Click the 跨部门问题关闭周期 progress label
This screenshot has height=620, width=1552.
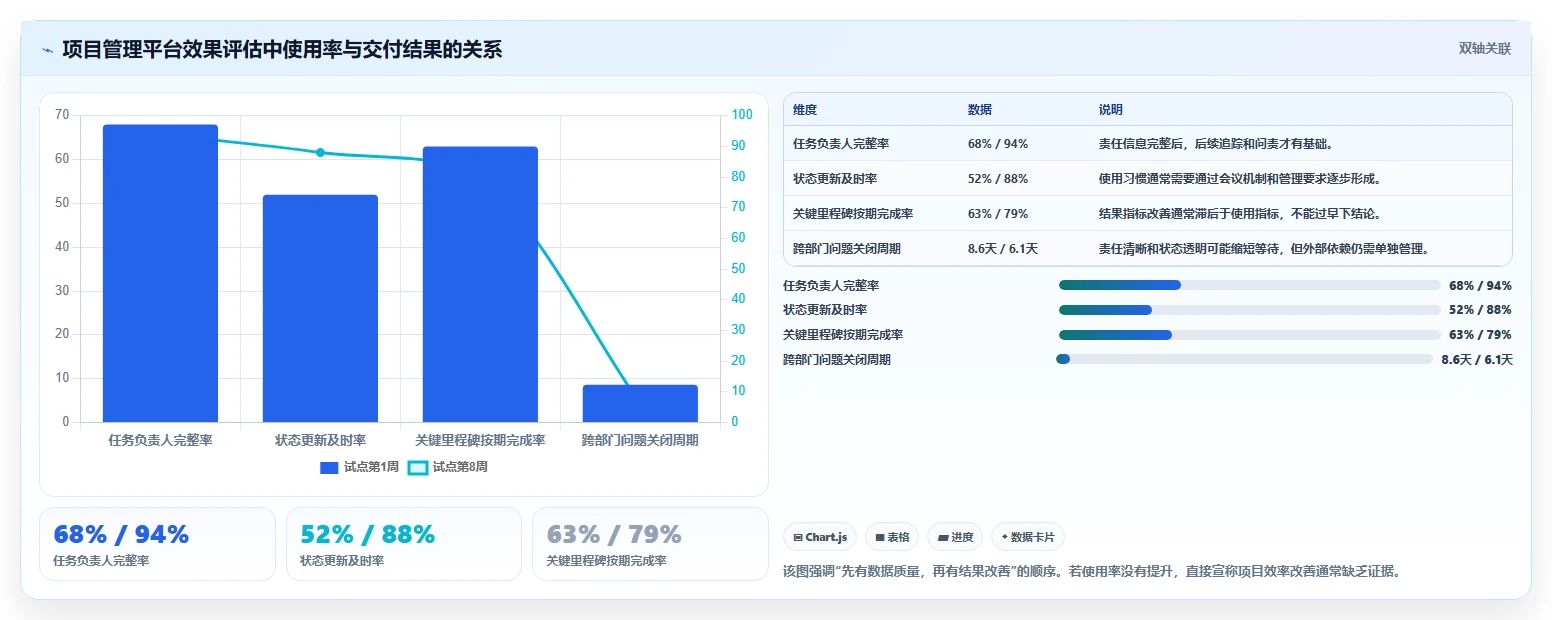coord(837,359)
